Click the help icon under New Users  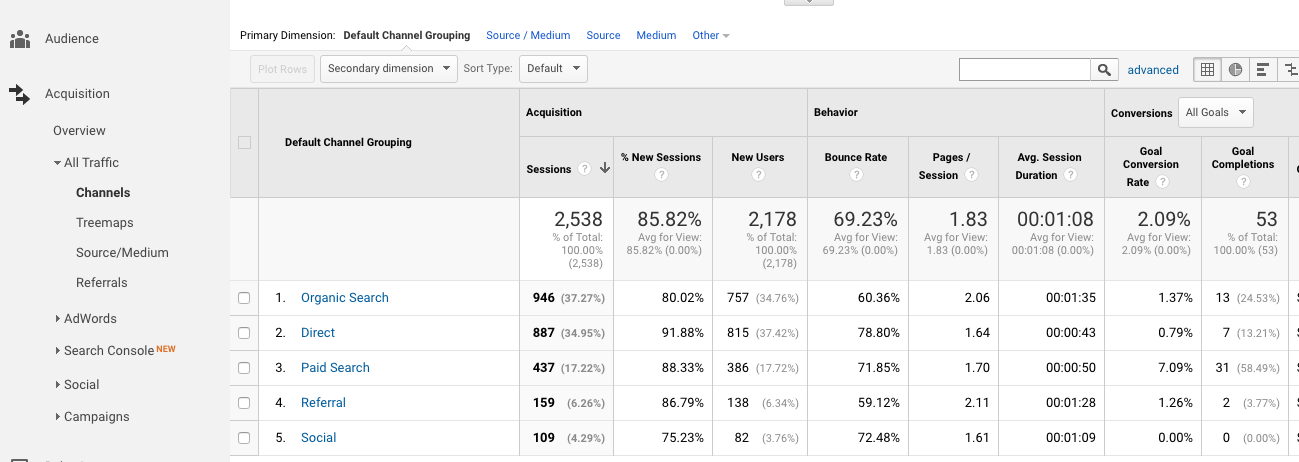point(757,175)
